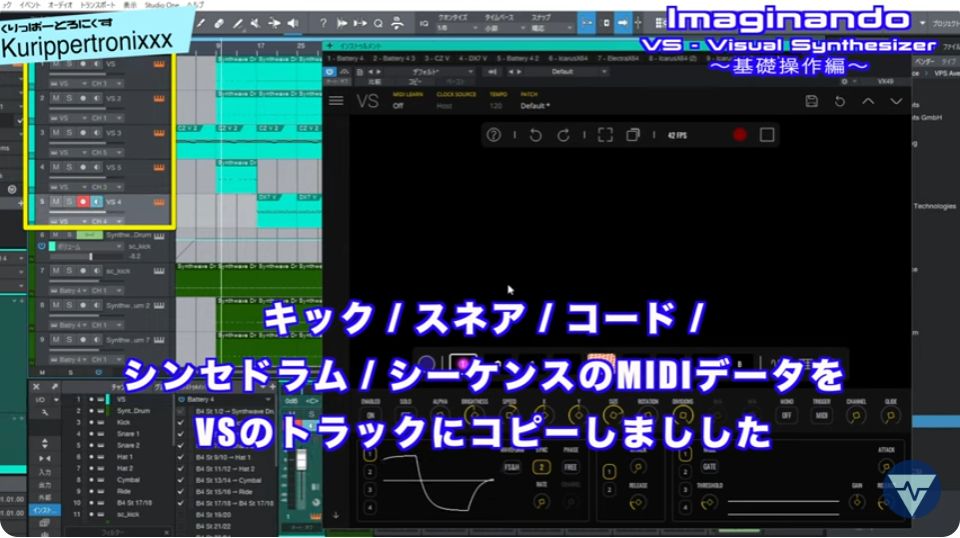
Task: Click the VS detach window icon
Action: tap(633, 135)
